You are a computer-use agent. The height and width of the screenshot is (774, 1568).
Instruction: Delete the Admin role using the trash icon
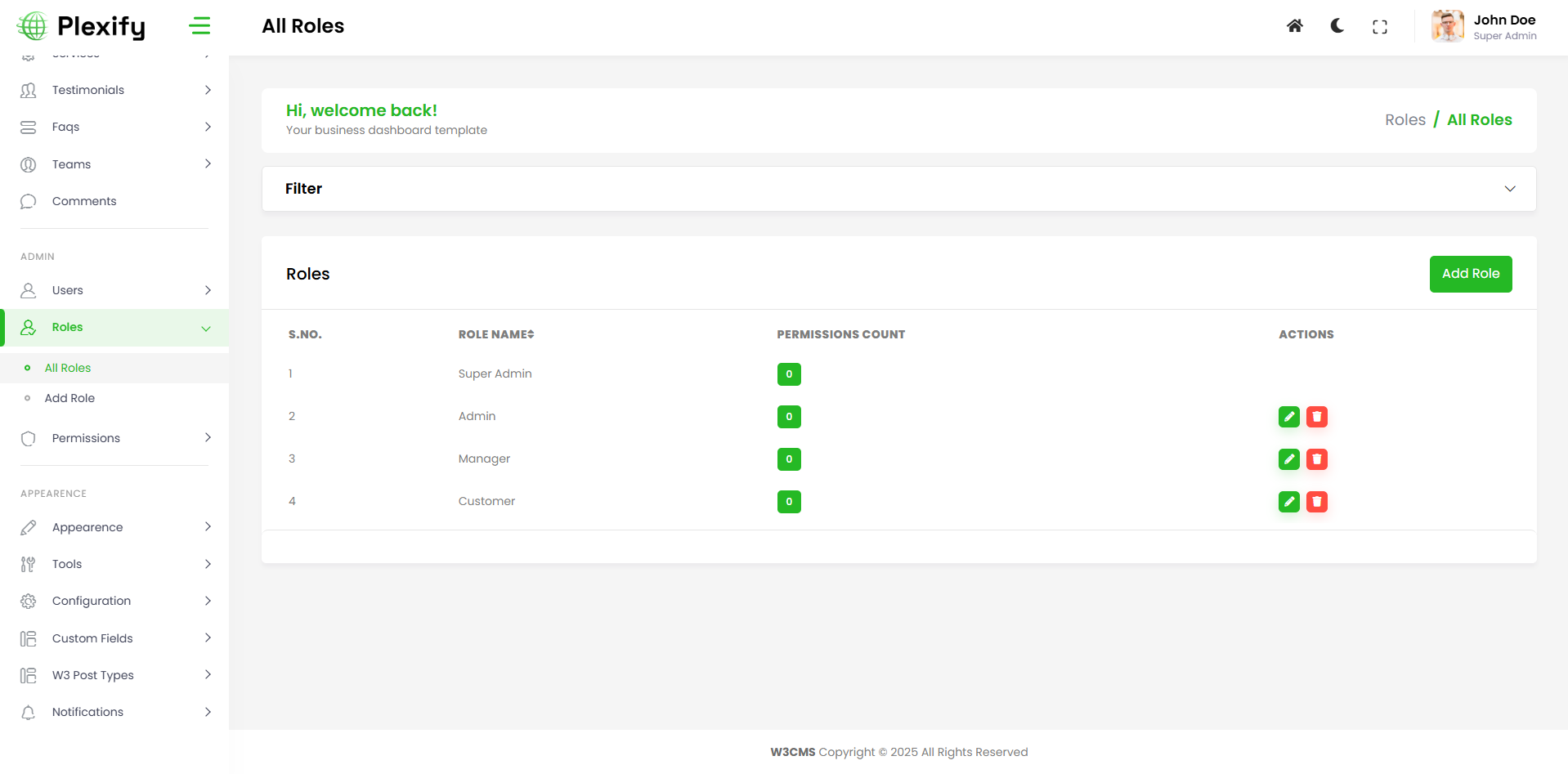pyautogui.click(x=1316, y=417)
